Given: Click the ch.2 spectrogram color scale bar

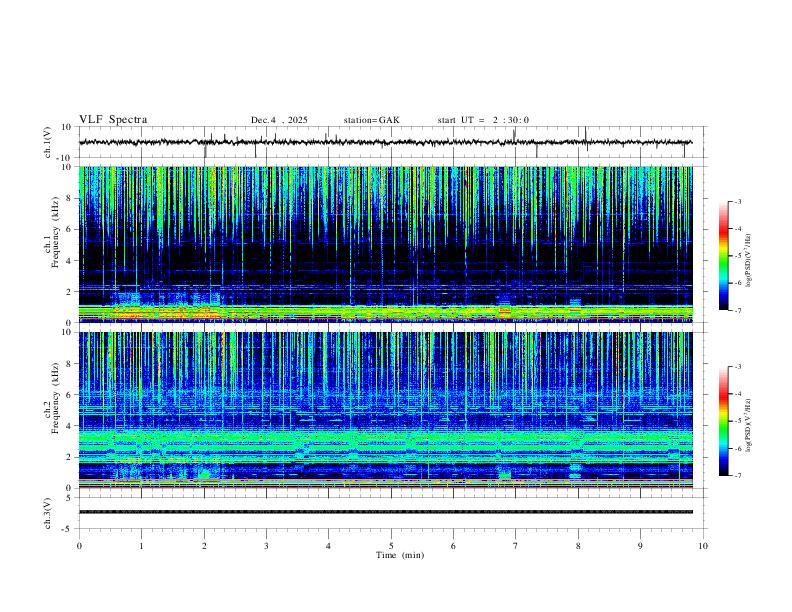Looking at the screenshot, I should coord(723,421).
